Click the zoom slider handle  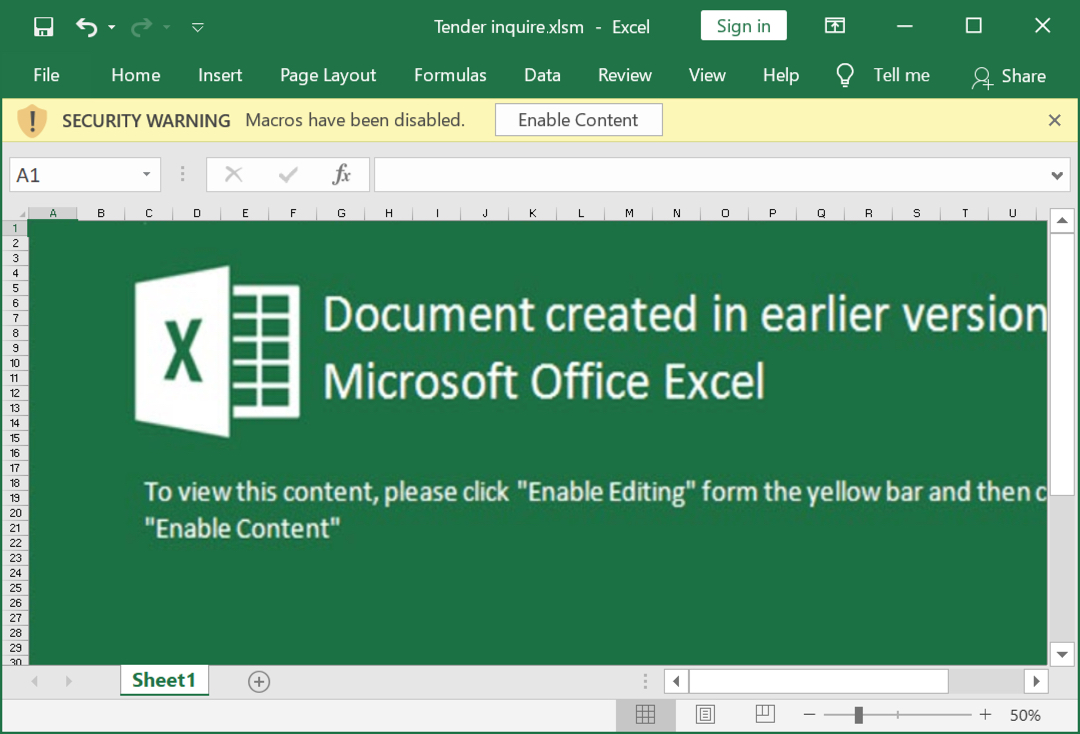coord(858,715)
